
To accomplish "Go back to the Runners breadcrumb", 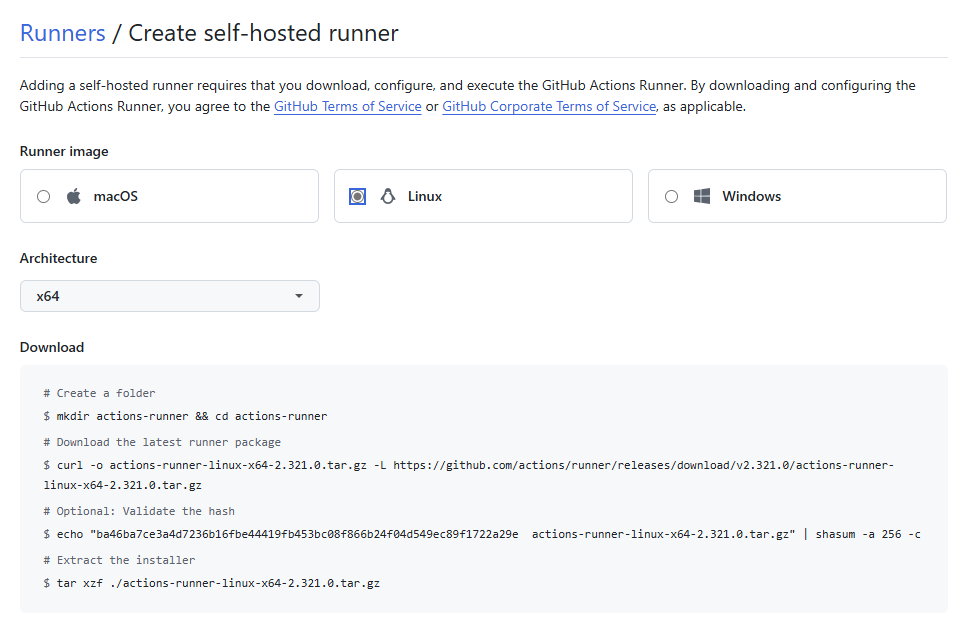I will point(62,33).
